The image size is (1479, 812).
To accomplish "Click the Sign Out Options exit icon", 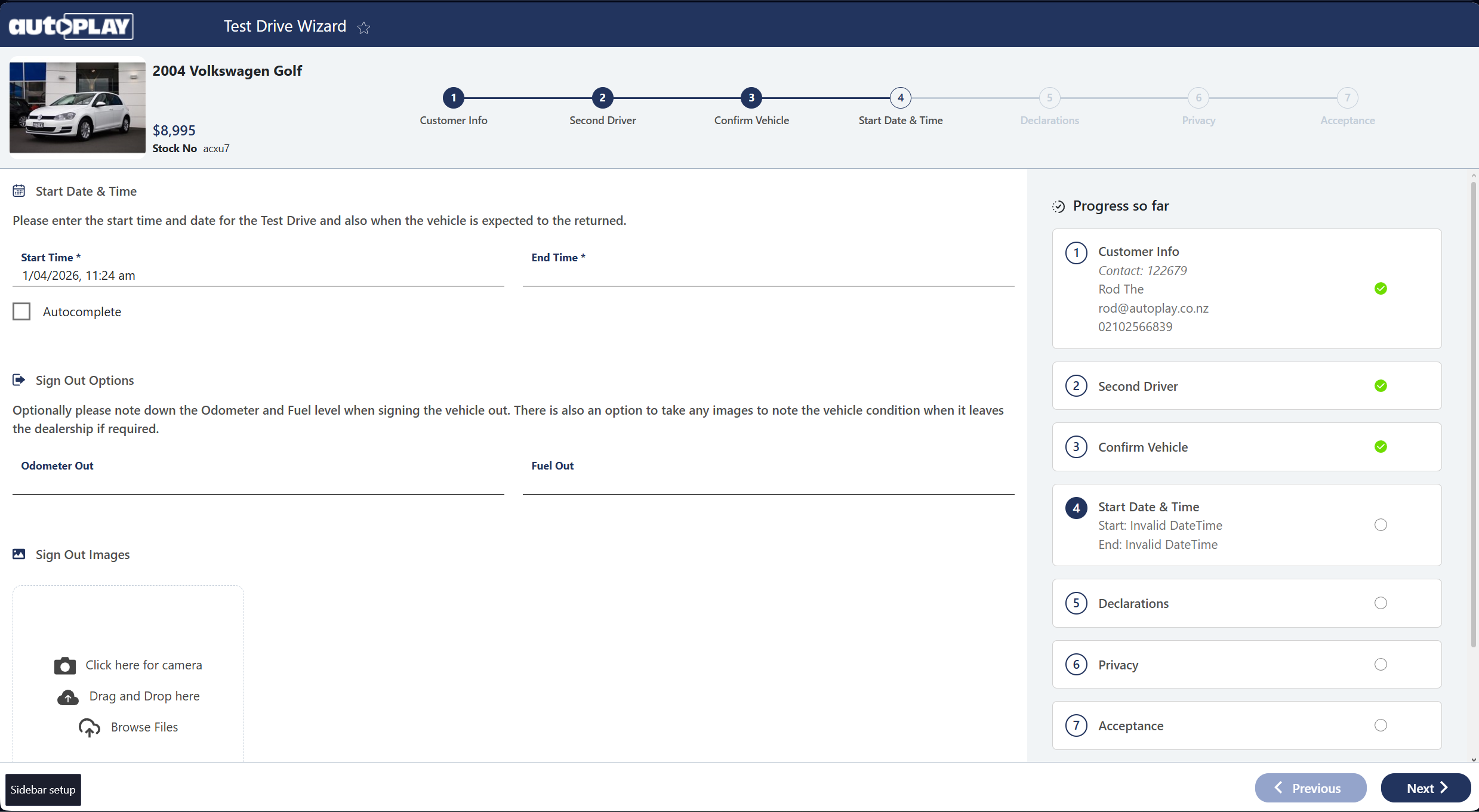I will coord(19,380).
